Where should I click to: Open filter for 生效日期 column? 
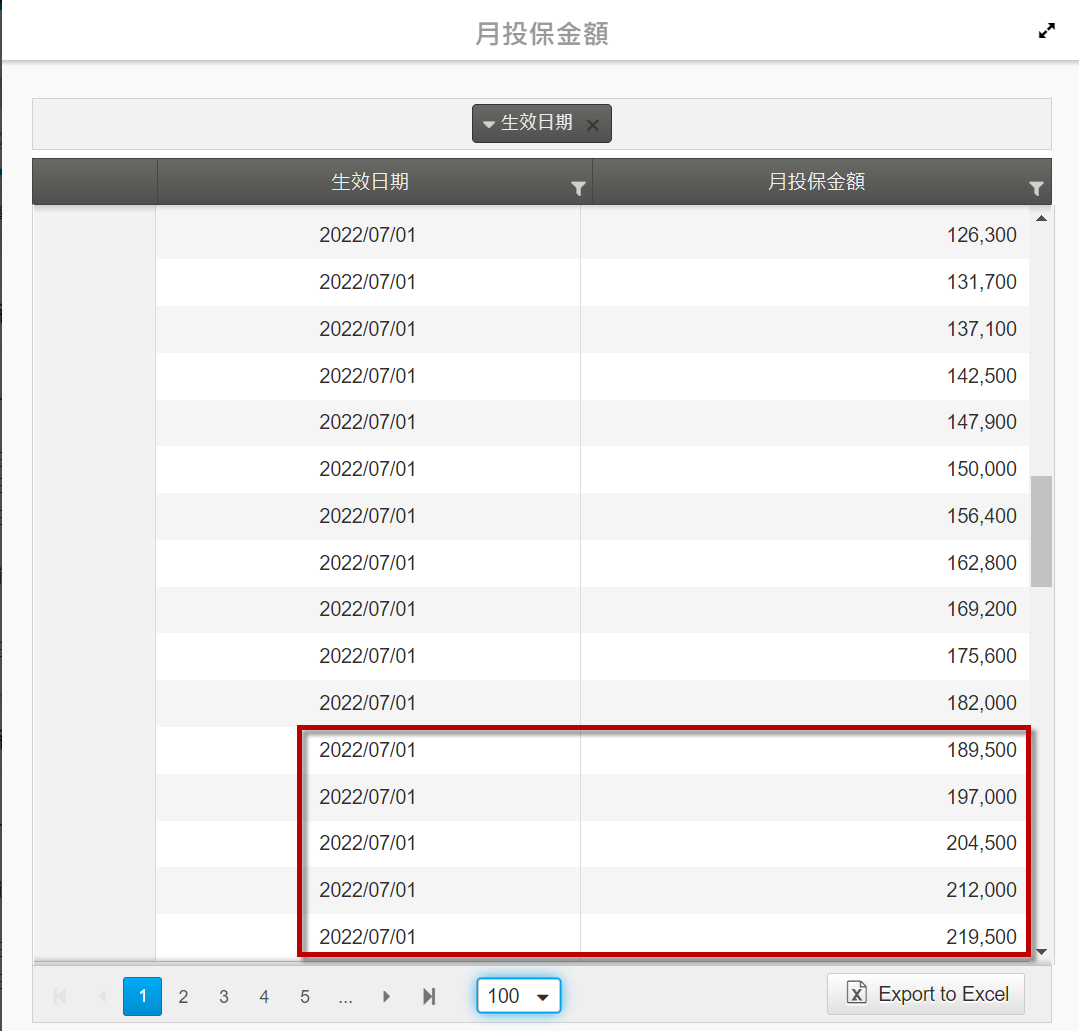(x=578, y=188)
